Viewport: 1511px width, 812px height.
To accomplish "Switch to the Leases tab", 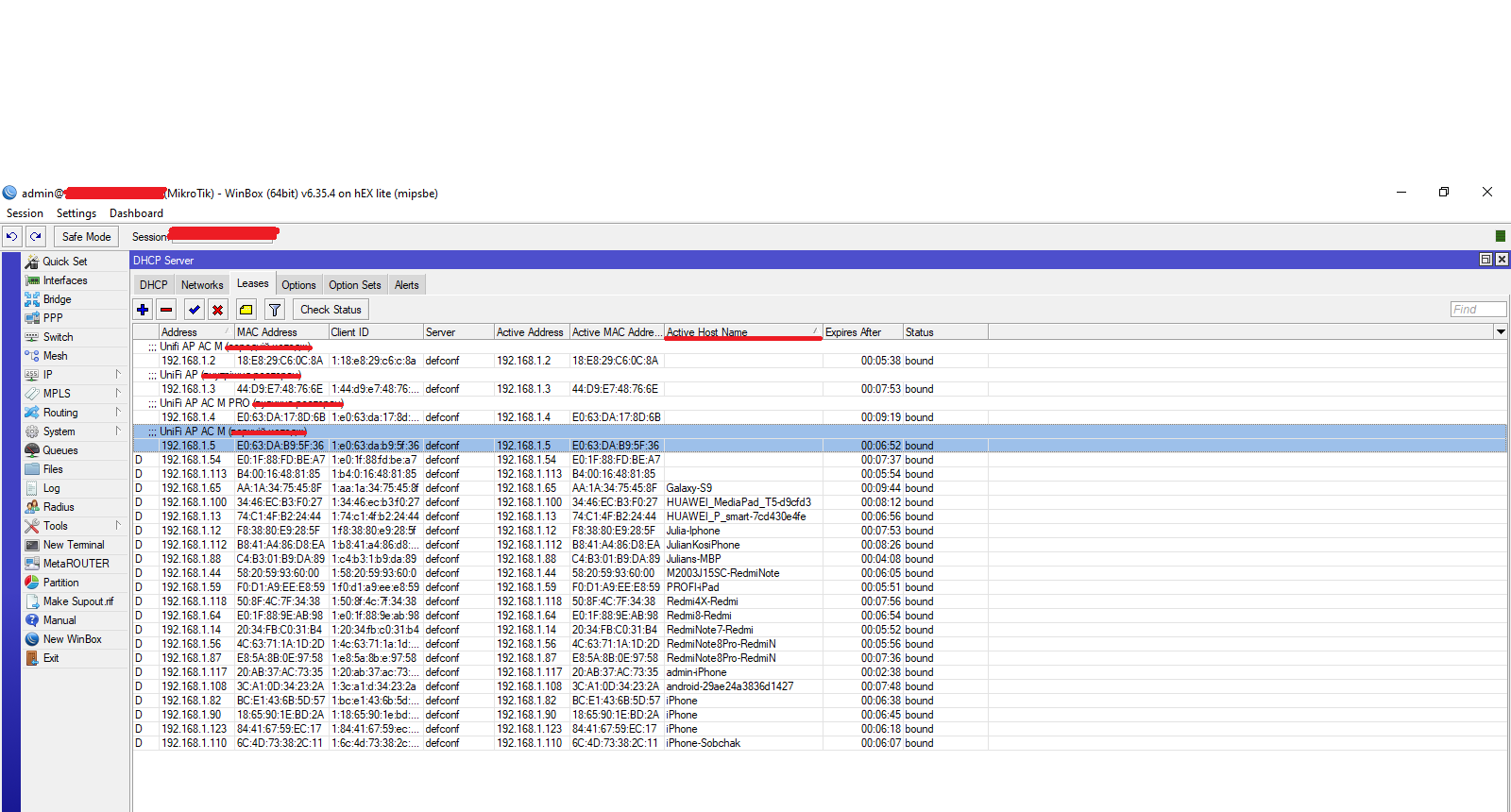I will pyautogui.click(x=252, y=283).
